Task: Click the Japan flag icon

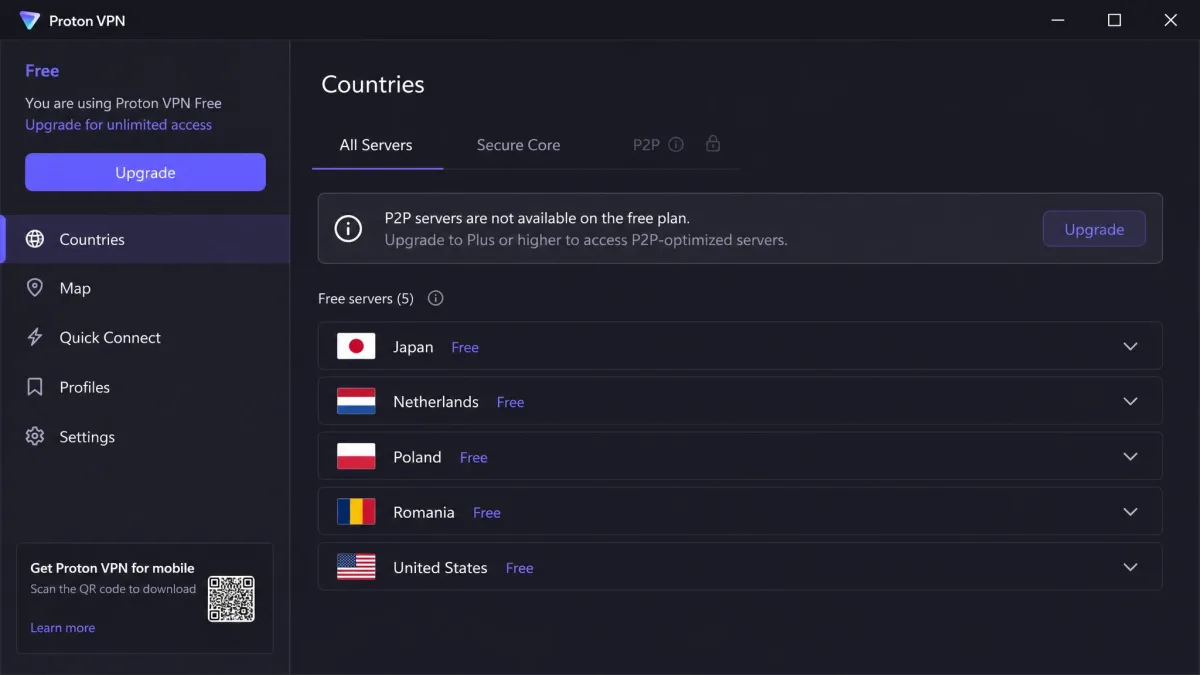Action: (x=356, y=346)
